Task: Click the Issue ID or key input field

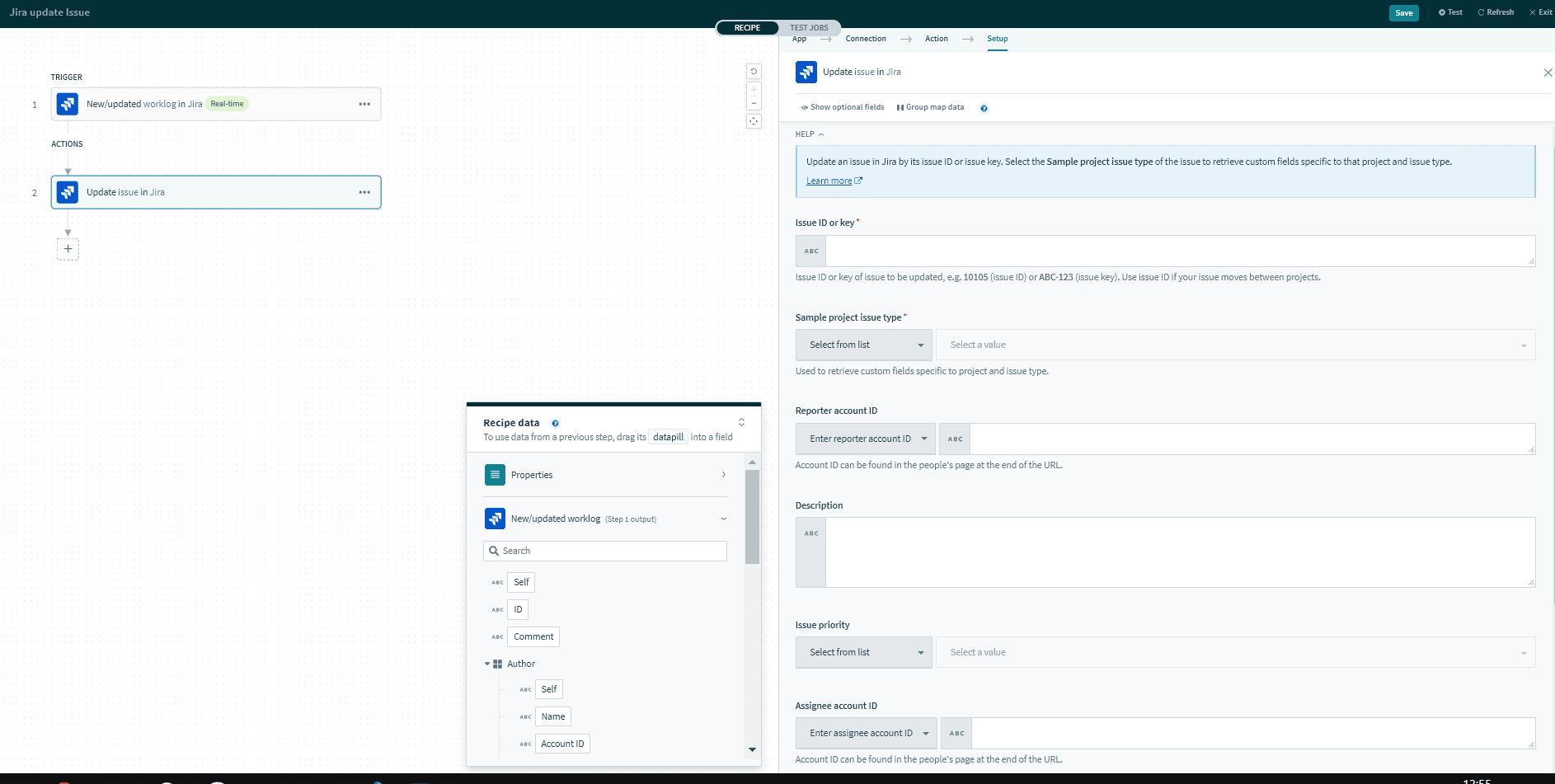Action: click(1171, 251)
